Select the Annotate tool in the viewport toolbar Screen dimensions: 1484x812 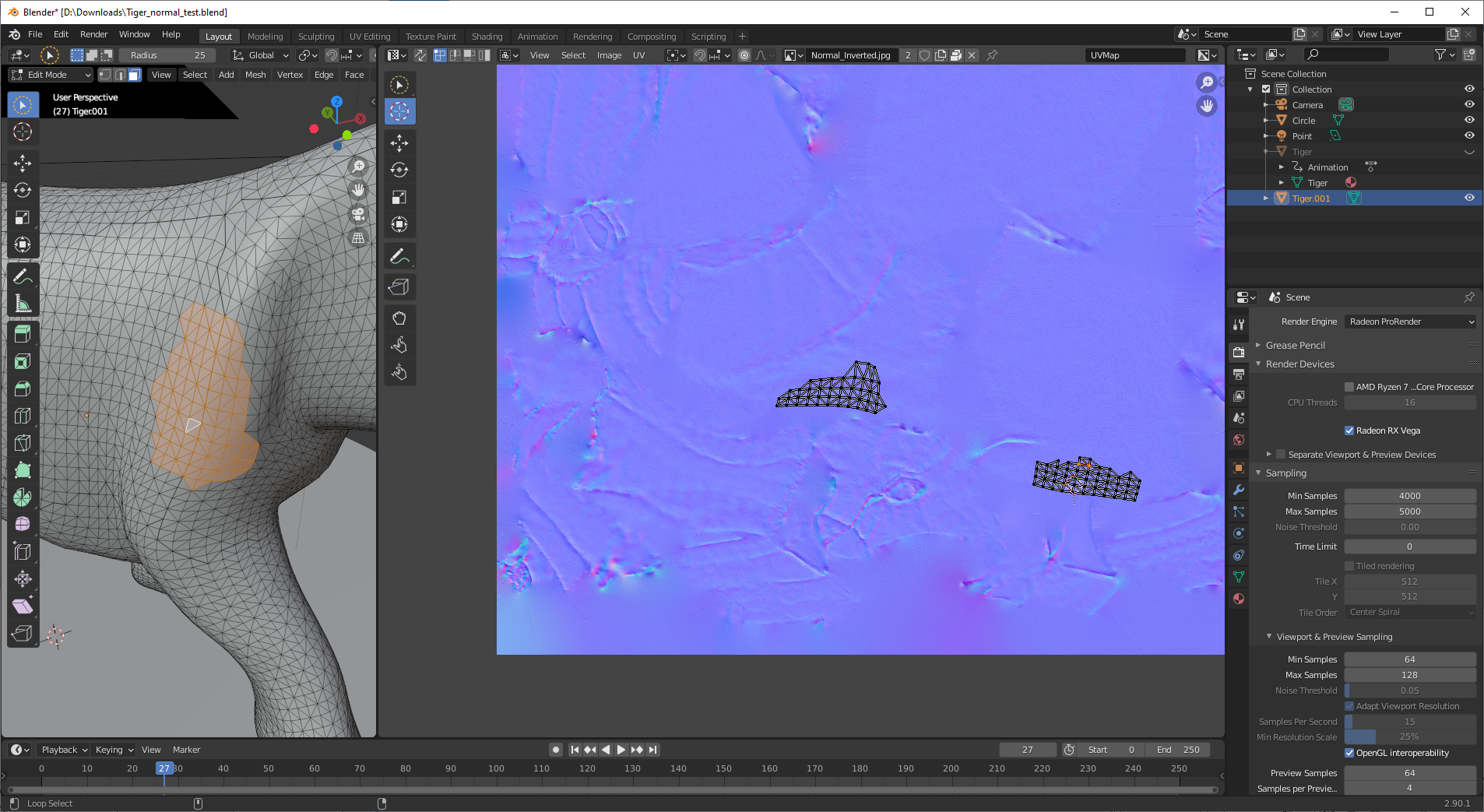(23, 276)
